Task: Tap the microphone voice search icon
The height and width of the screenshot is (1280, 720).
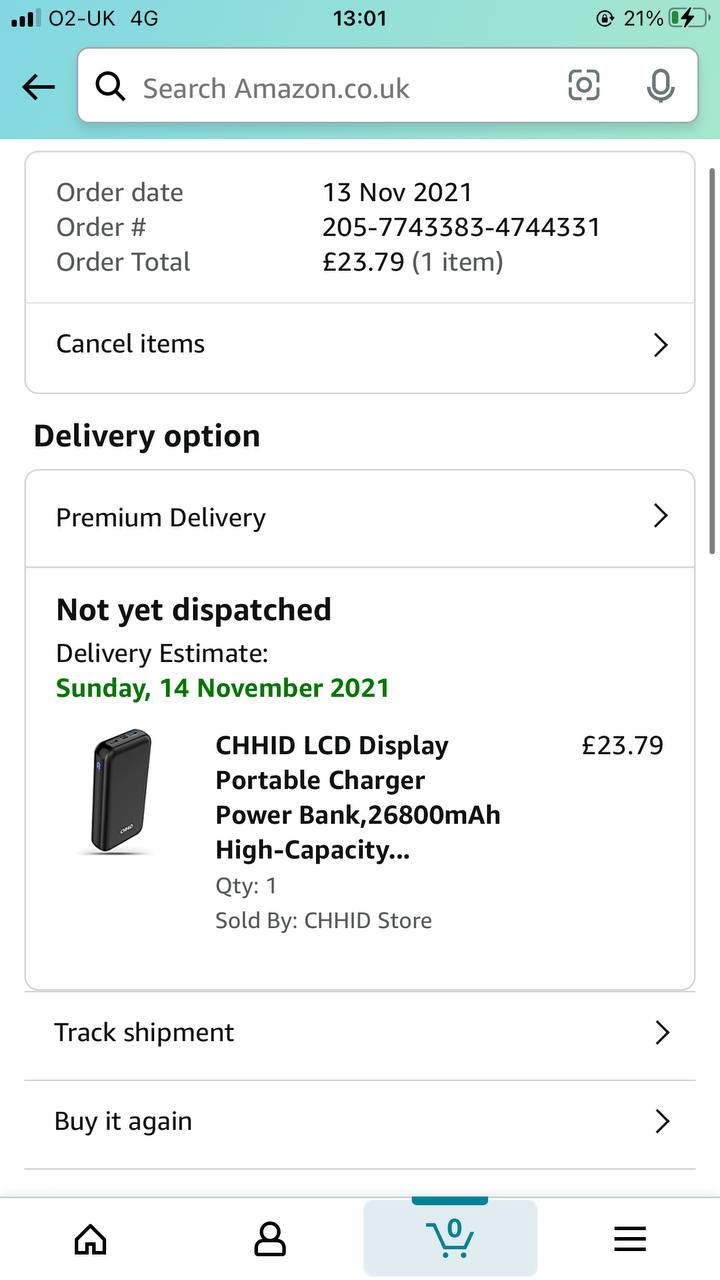Action: [660, 87]
